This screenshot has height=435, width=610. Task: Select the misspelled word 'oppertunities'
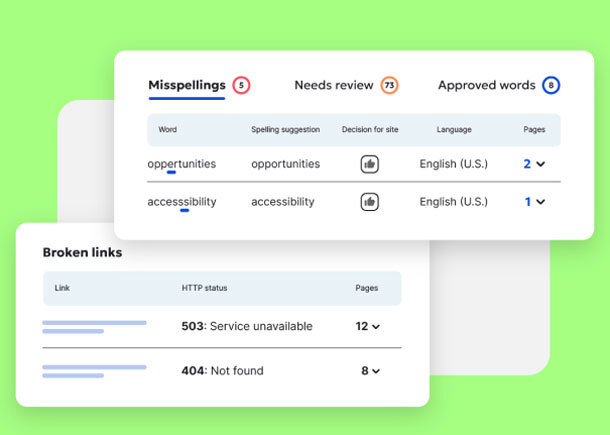click(181, 164)
